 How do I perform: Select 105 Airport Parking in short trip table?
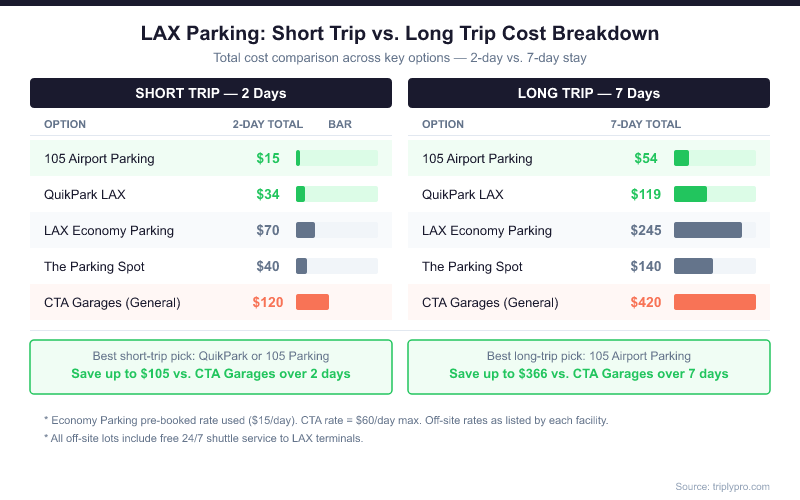pyautogui.click(x=99, y=158)
